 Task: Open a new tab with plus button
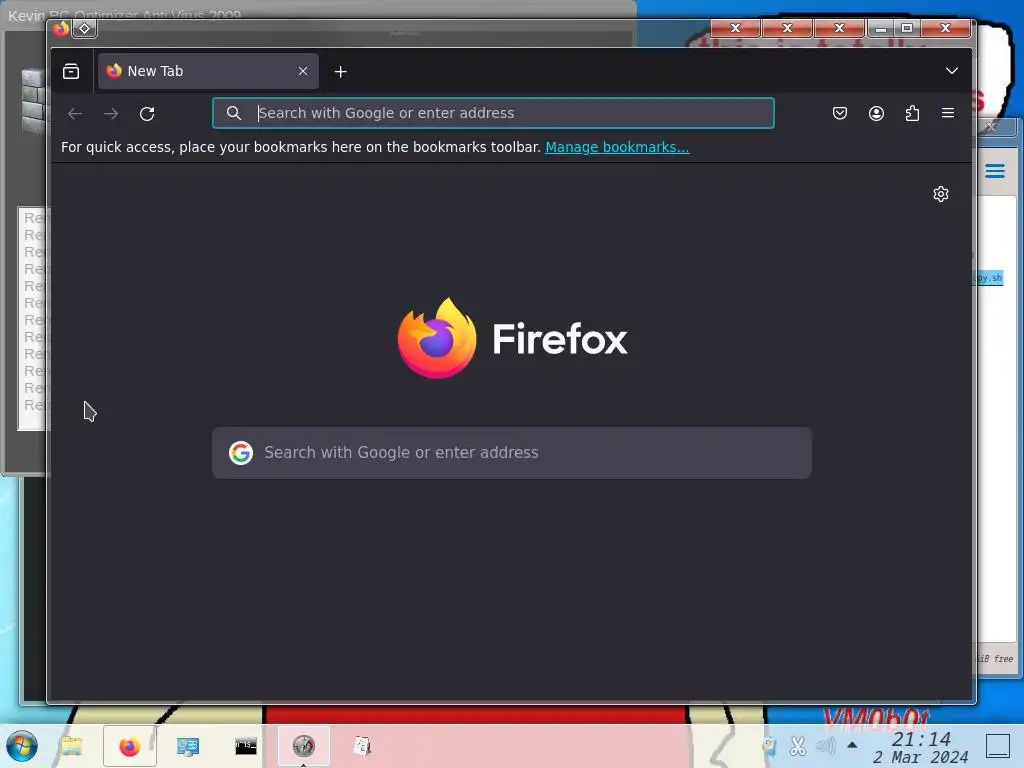(340, 72)
